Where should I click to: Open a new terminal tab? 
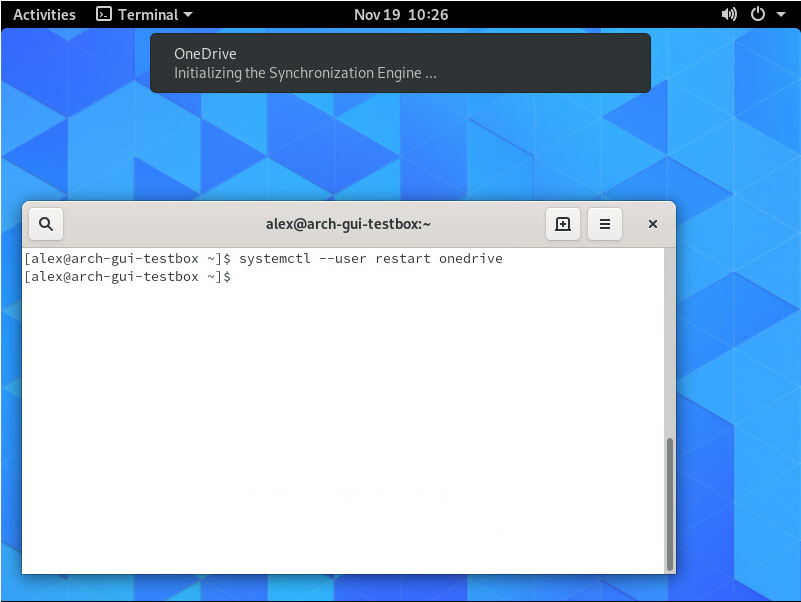point(562,224)
